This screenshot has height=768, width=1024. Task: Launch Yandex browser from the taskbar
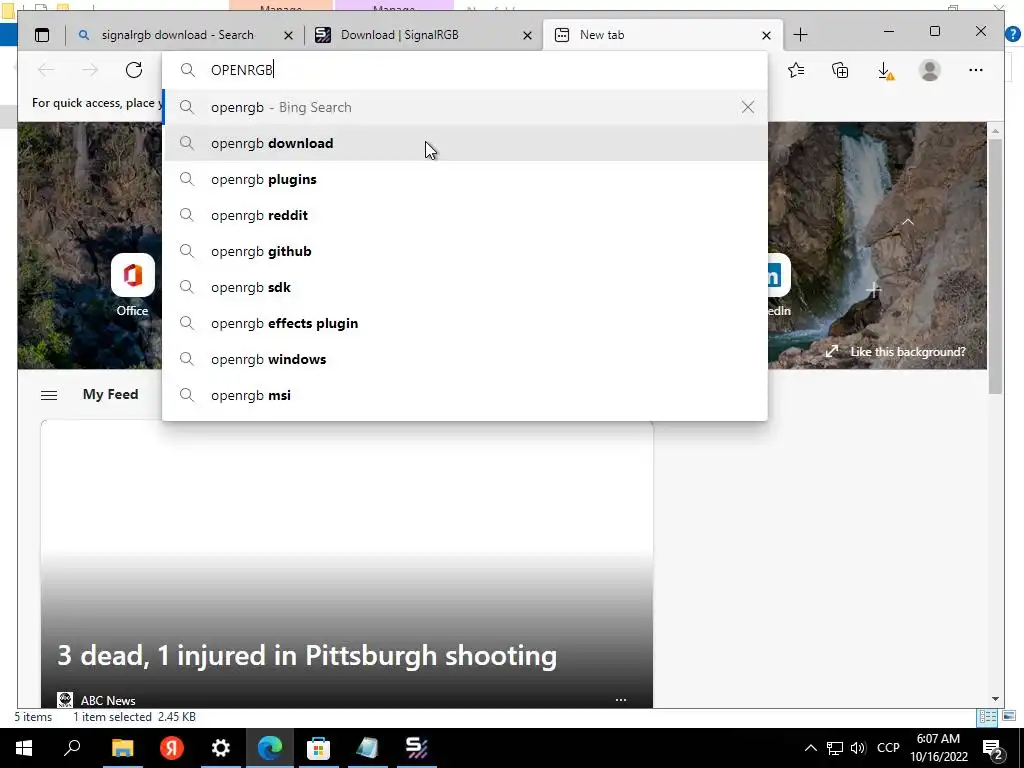click(172, 748)
